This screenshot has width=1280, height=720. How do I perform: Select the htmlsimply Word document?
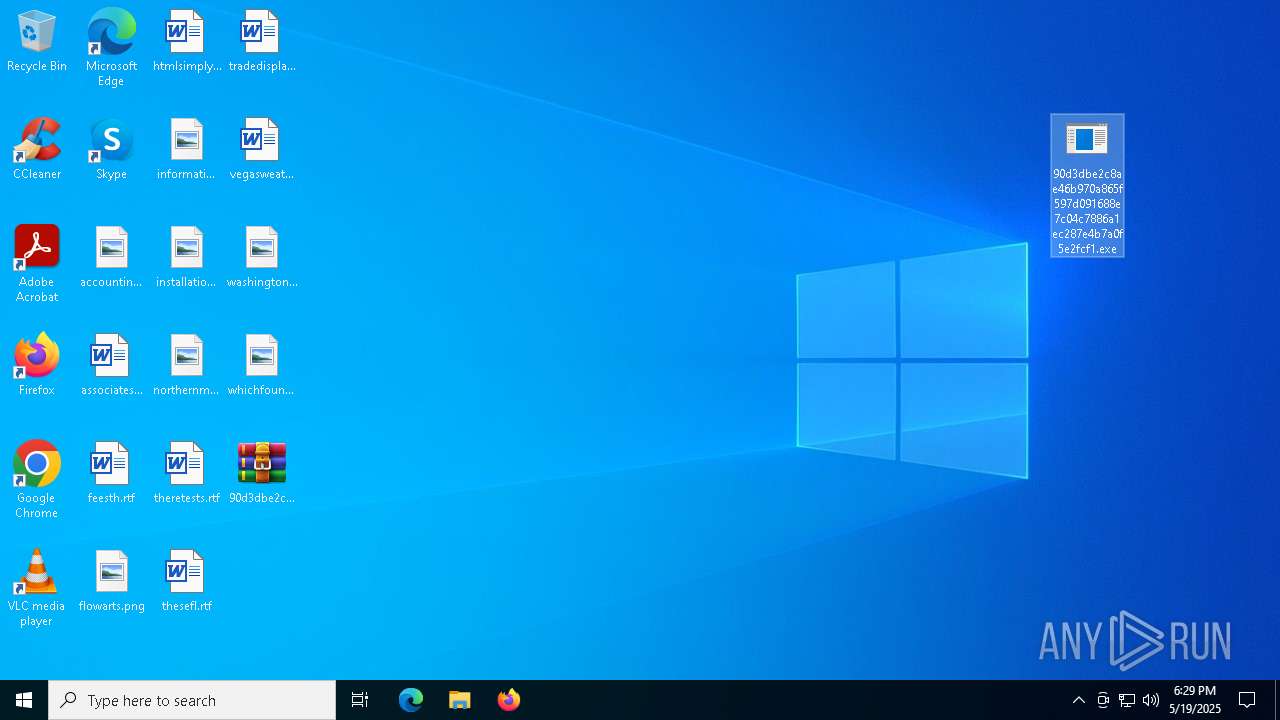click(186, 42)
